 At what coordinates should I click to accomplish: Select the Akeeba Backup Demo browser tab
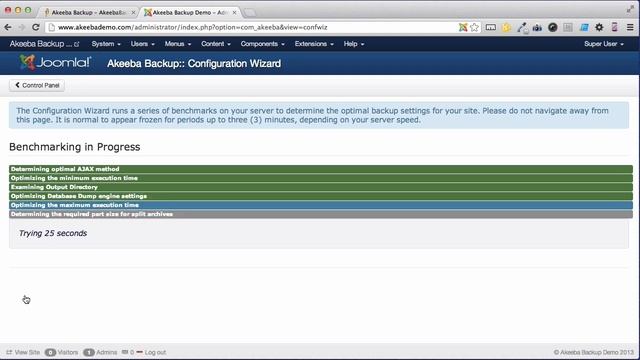pos(189,13)
